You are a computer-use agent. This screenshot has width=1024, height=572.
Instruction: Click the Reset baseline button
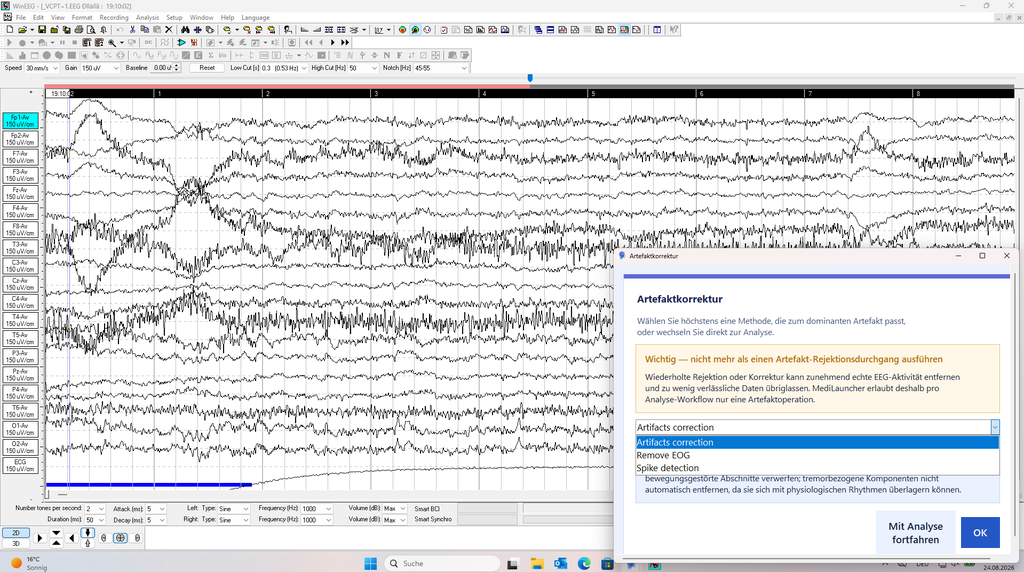point(207,68)
